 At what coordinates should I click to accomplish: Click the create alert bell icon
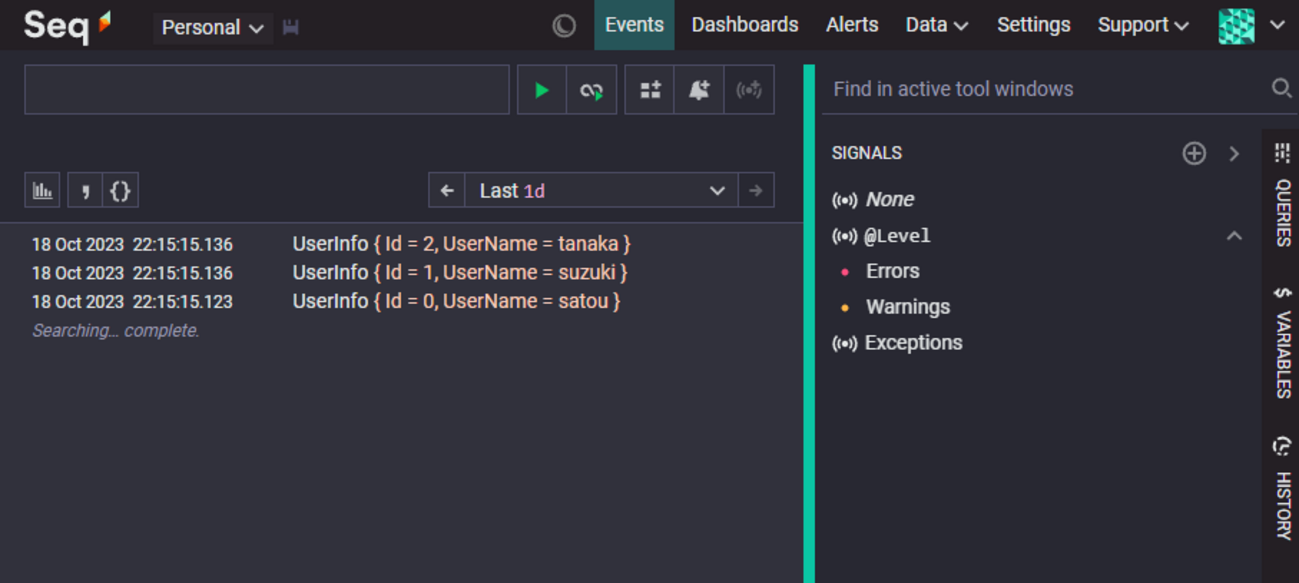699,90
